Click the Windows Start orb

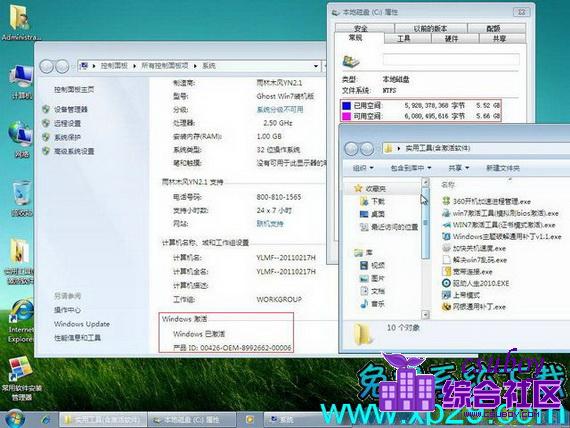point(15,418)
